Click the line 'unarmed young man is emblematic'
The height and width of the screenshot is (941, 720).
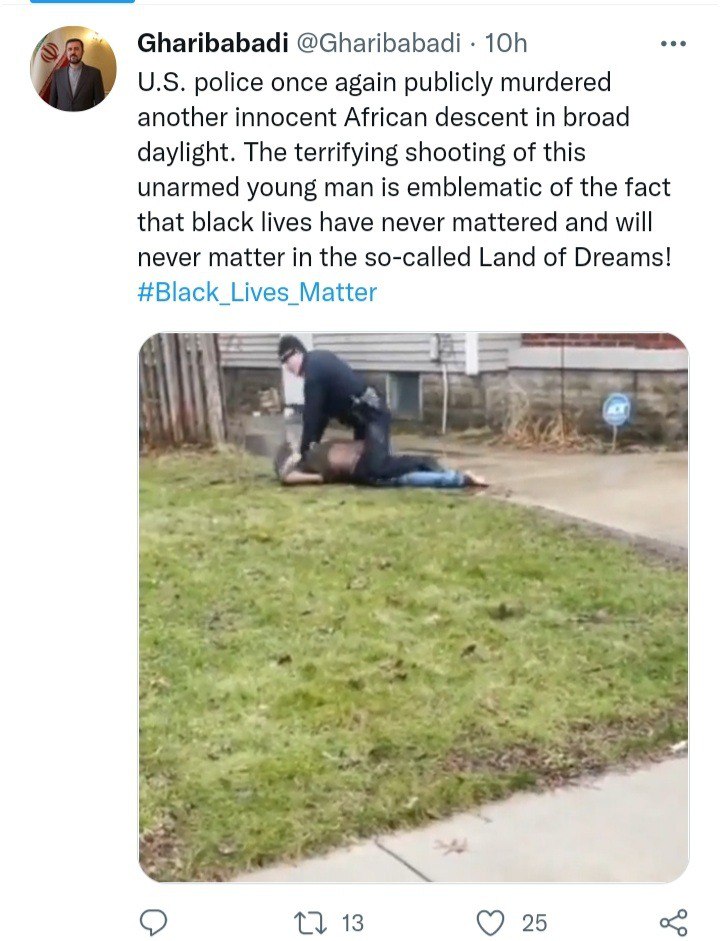click(404, 187)
